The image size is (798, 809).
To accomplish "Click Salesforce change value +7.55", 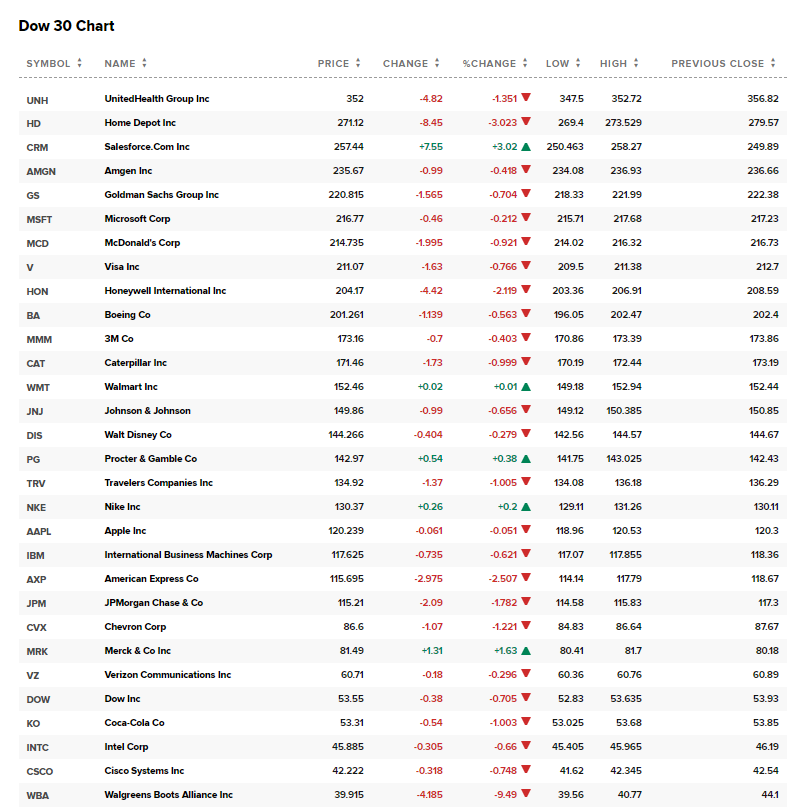I will [x=431, y=147].
